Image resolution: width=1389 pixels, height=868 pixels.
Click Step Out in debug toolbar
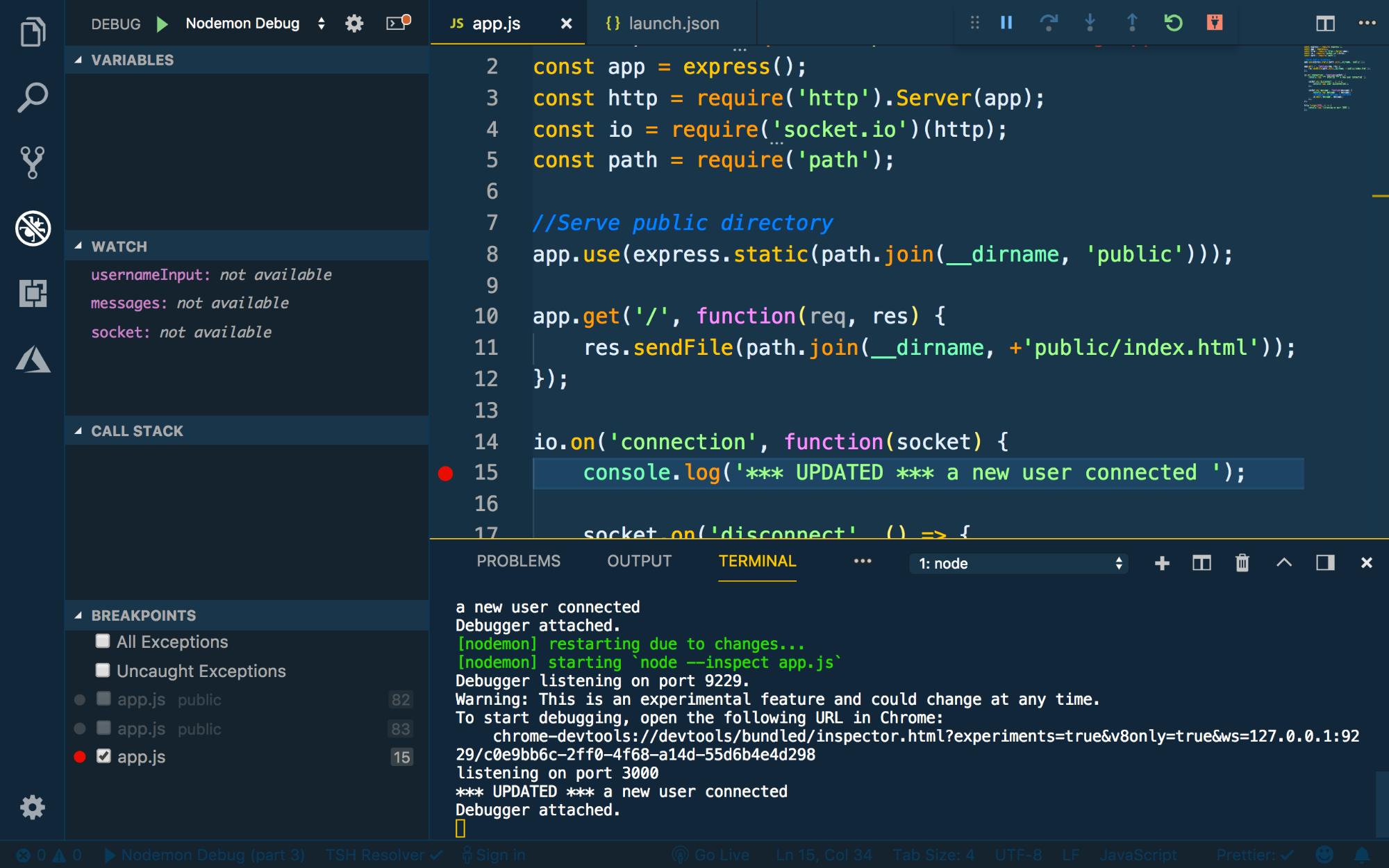pos(1131,23)
